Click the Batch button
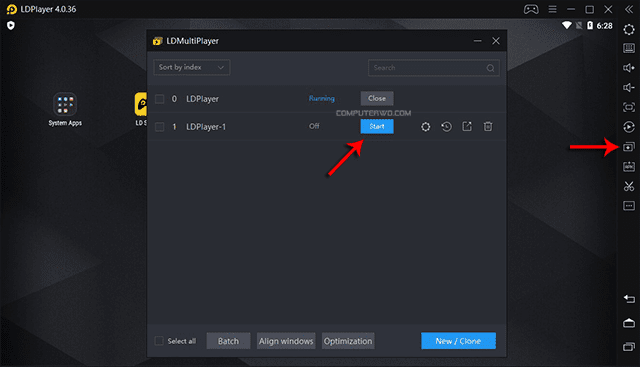640x367 pixels. coord(228,341)
